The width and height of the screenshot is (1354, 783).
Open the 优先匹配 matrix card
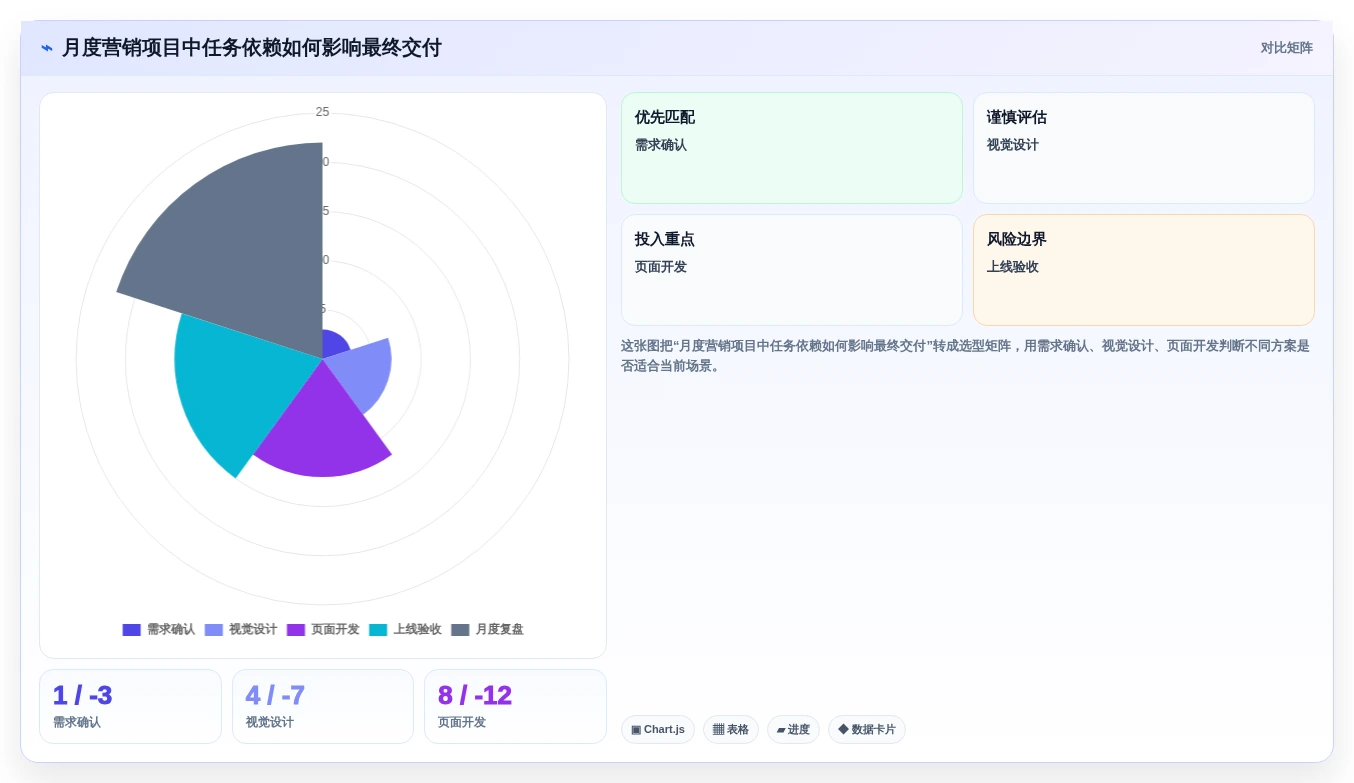pyautogui.click(x=792, y=148)
